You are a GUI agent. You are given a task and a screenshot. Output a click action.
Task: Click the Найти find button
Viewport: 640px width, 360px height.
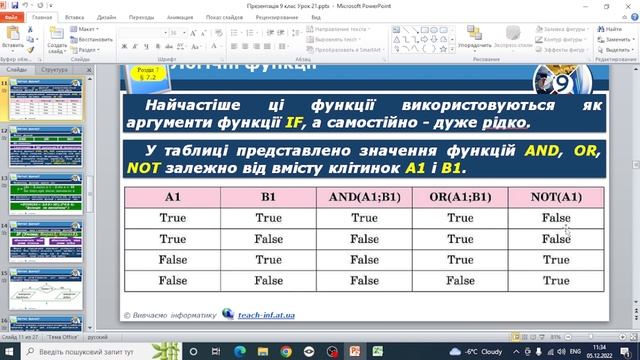(x=610, y=29)
